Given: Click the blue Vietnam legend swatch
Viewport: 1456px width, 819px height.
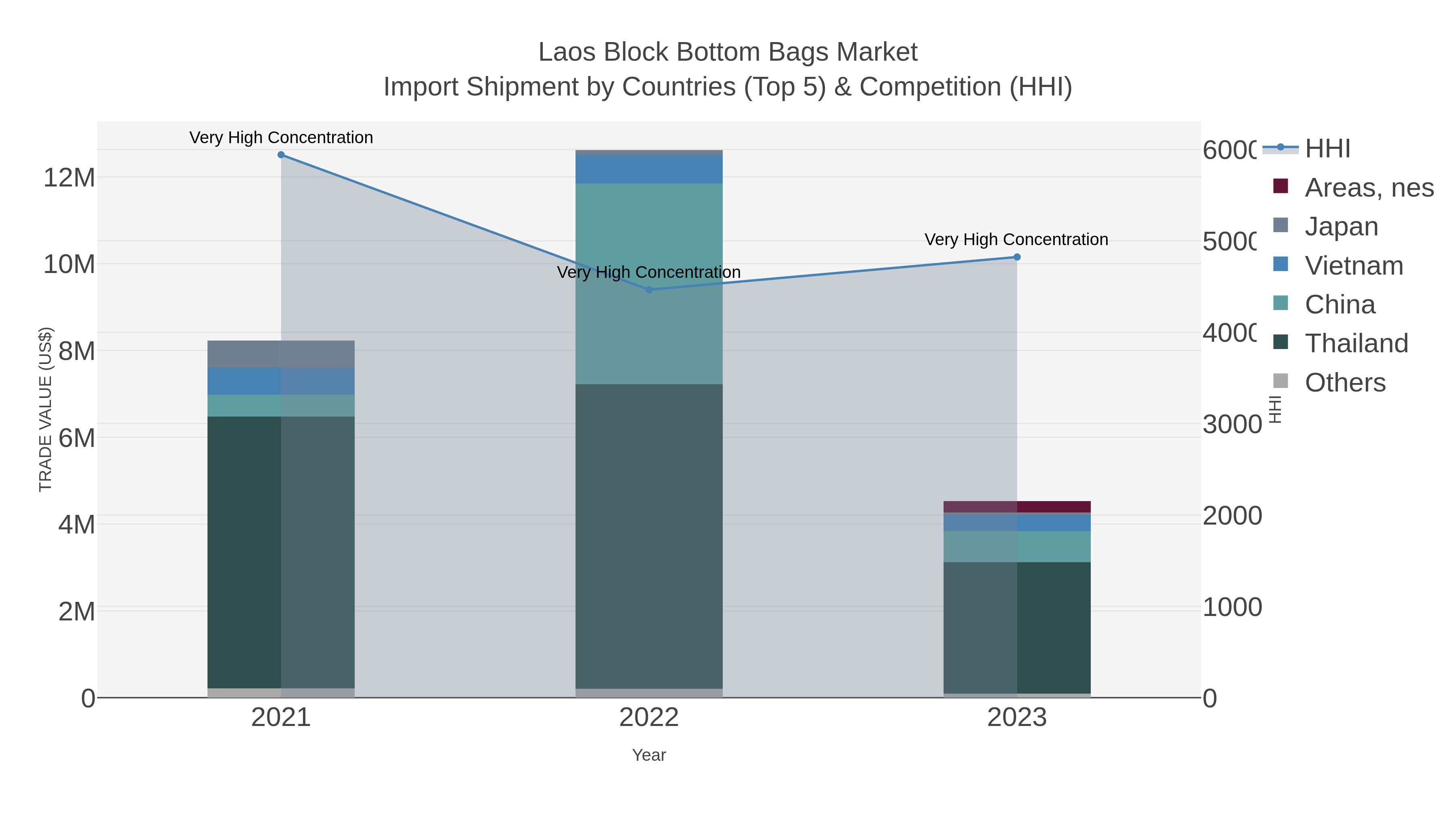Looking at the screenshot, I should pyautogui.click(x=1281, y=264).
